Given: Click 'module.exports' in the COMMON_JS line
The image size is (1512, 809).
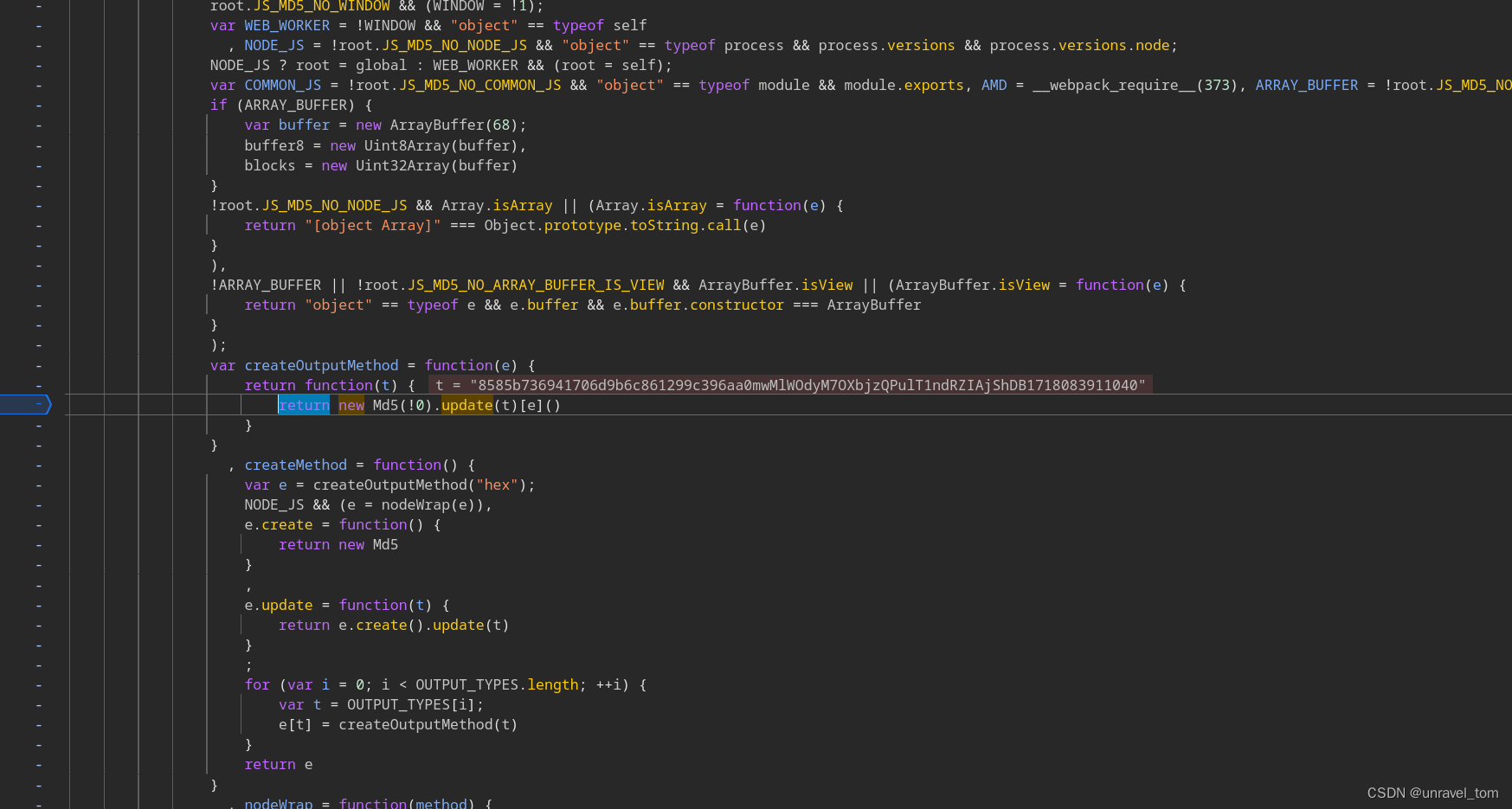Looking at the screenshot, I should tap(904, 85).
